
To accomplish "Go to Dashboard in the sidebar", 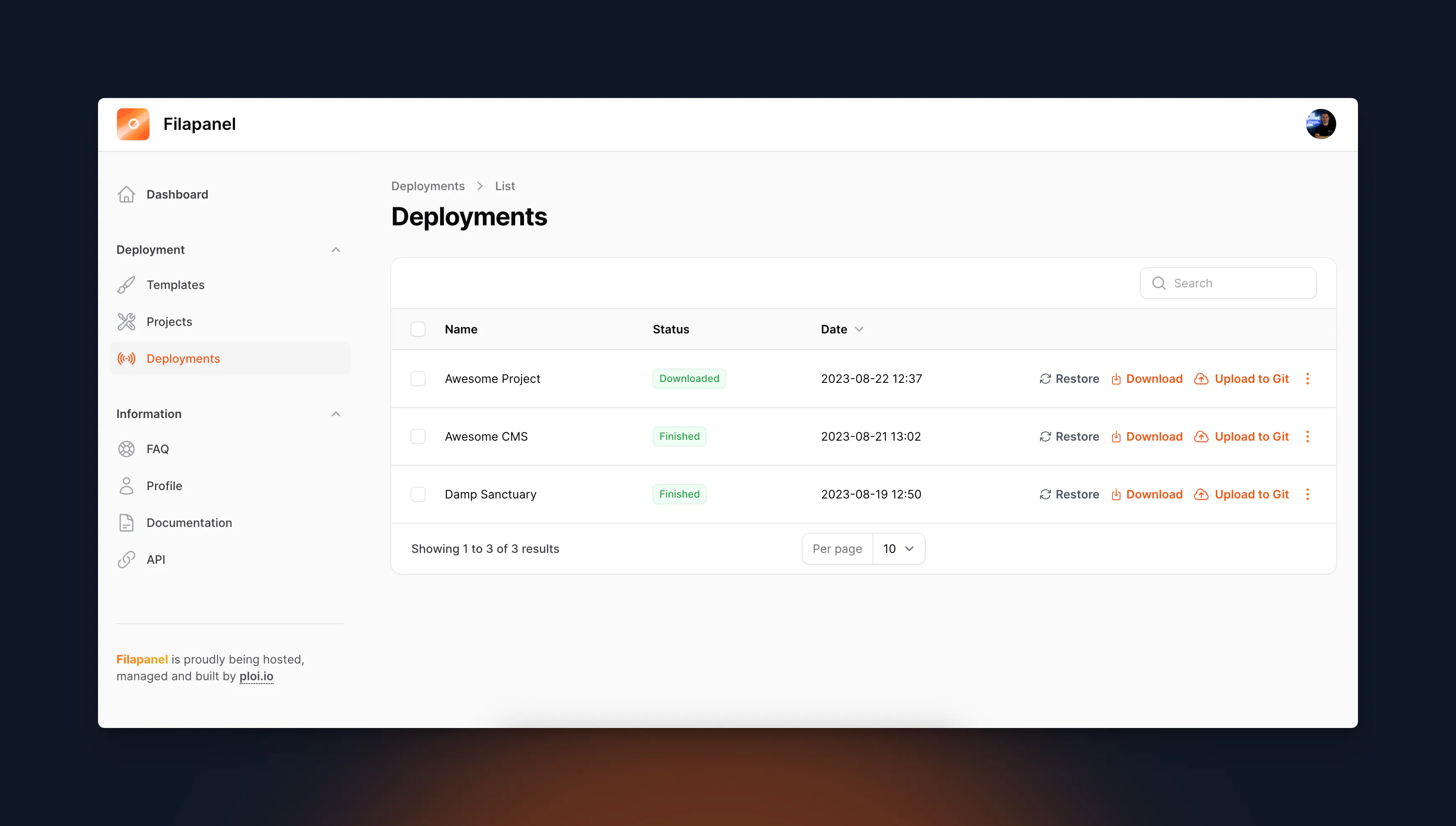I will point(230,195).
